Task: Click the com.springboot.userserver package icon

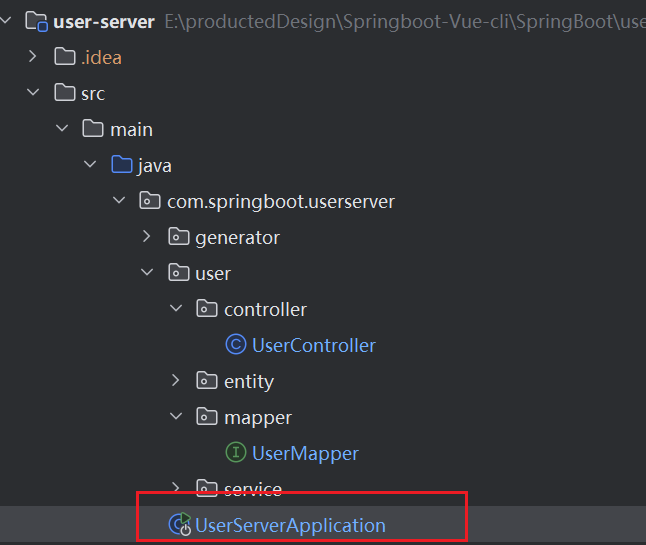Action: pos(150,201)
